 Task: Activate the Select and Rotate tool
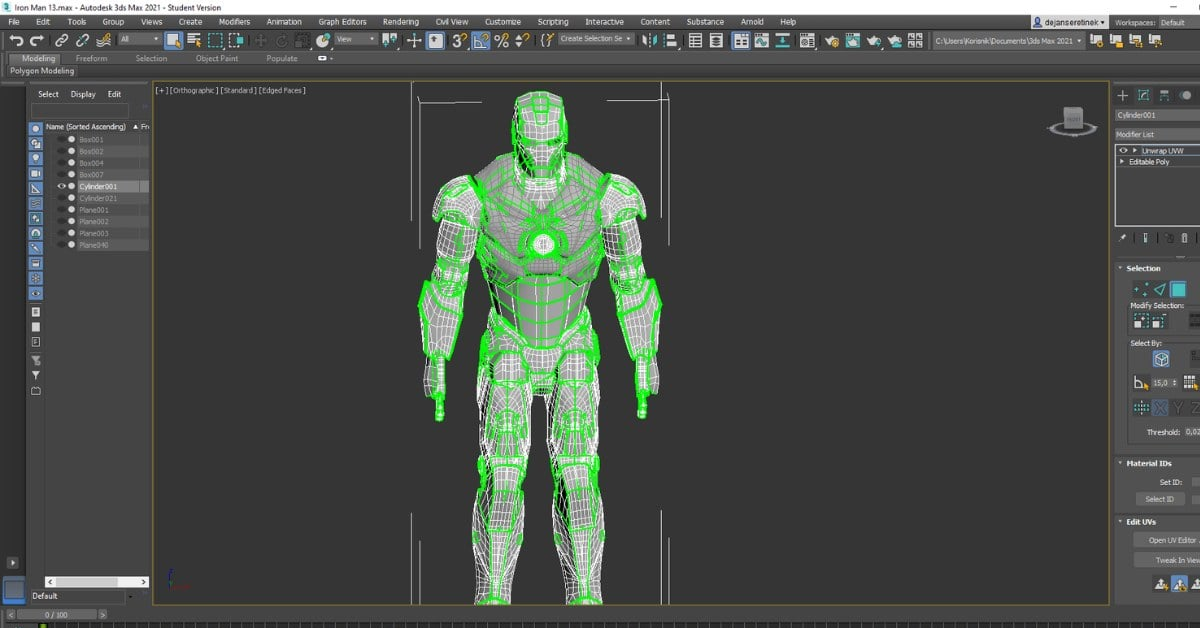click(283, 40)
